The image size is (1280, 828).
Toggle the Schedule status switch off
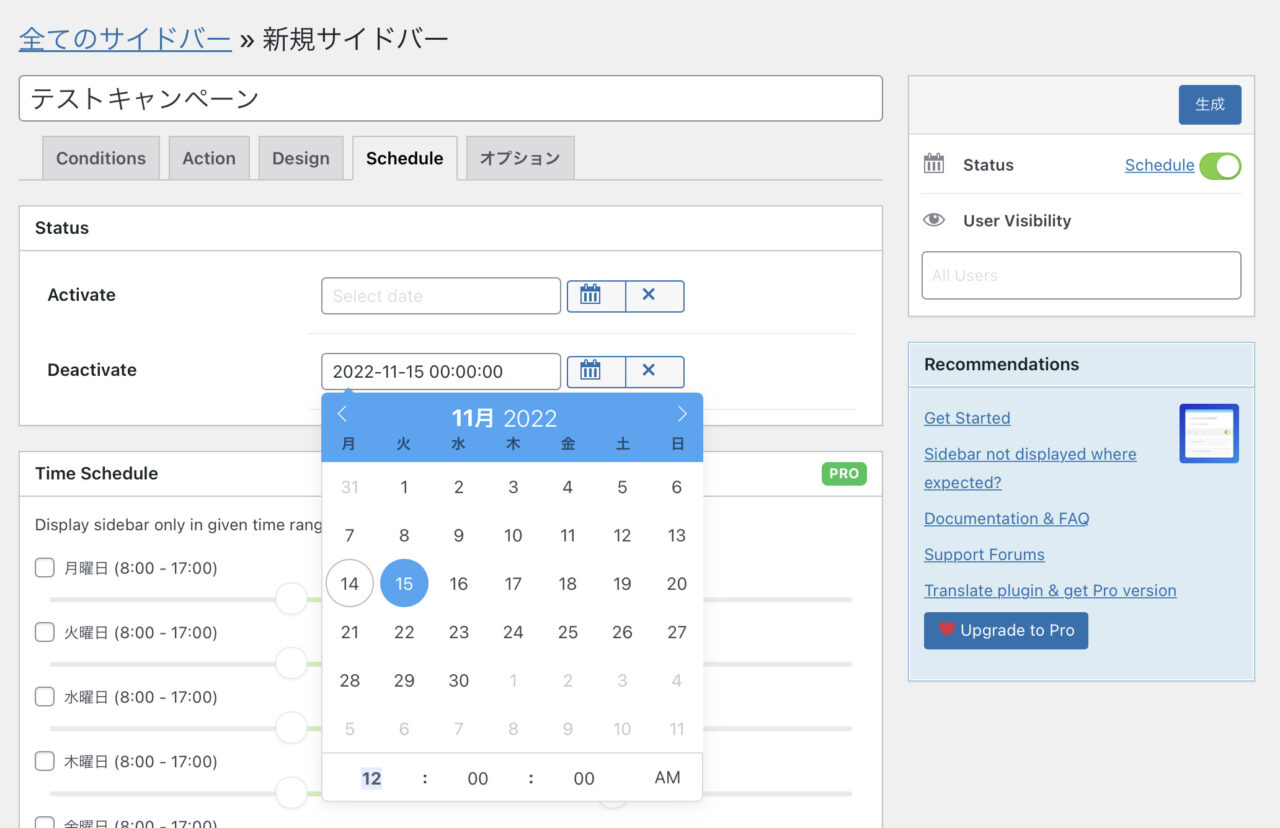(x=1221, y=165)
